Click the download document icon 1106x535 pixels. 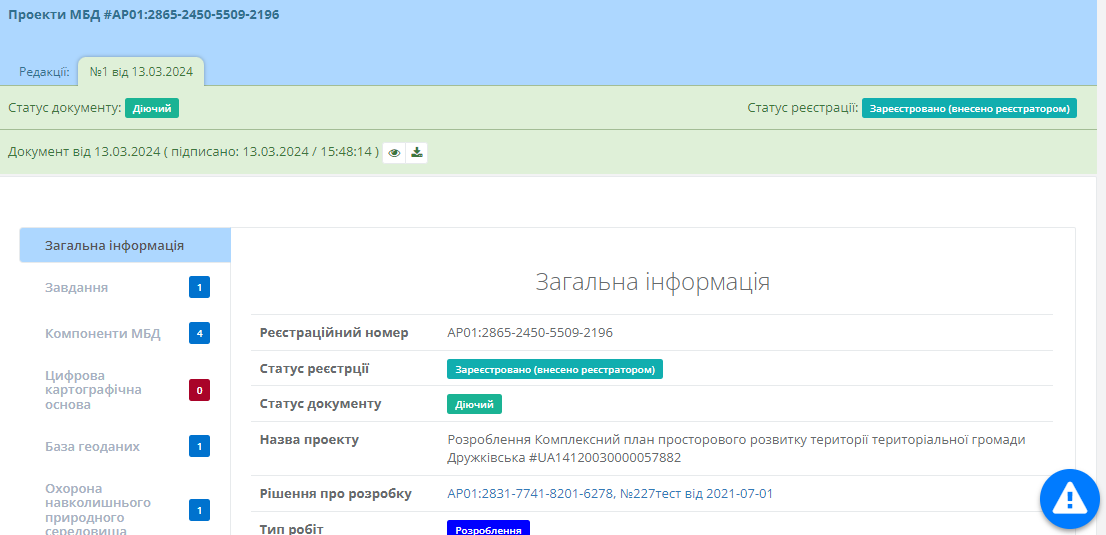coord(417,153)
